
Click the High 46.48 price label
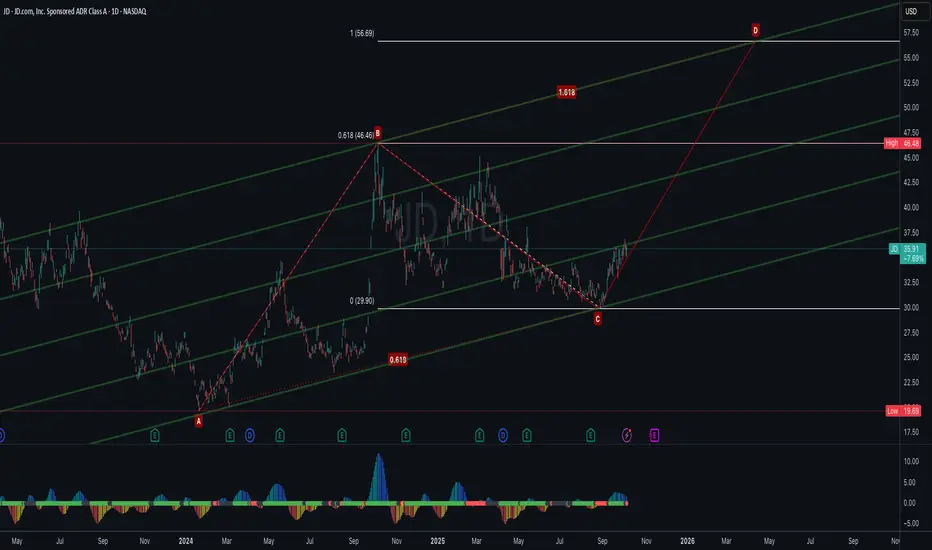click(x=902, y=143)
